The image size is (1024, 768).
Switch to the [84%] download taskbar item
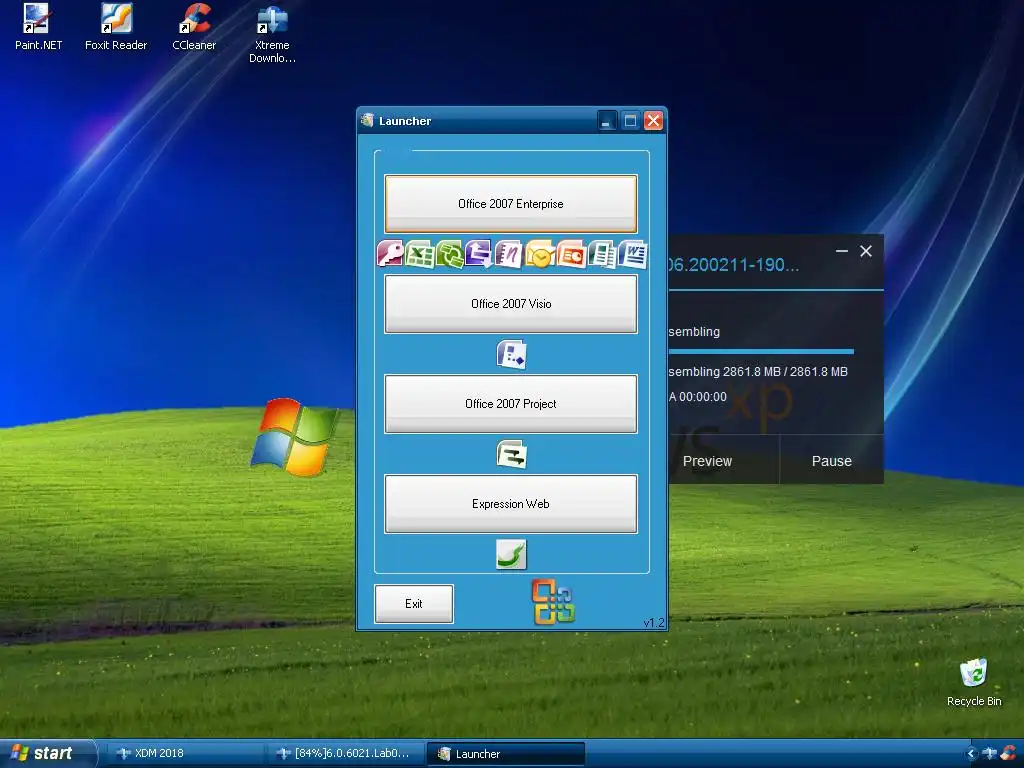coord(345,753)
